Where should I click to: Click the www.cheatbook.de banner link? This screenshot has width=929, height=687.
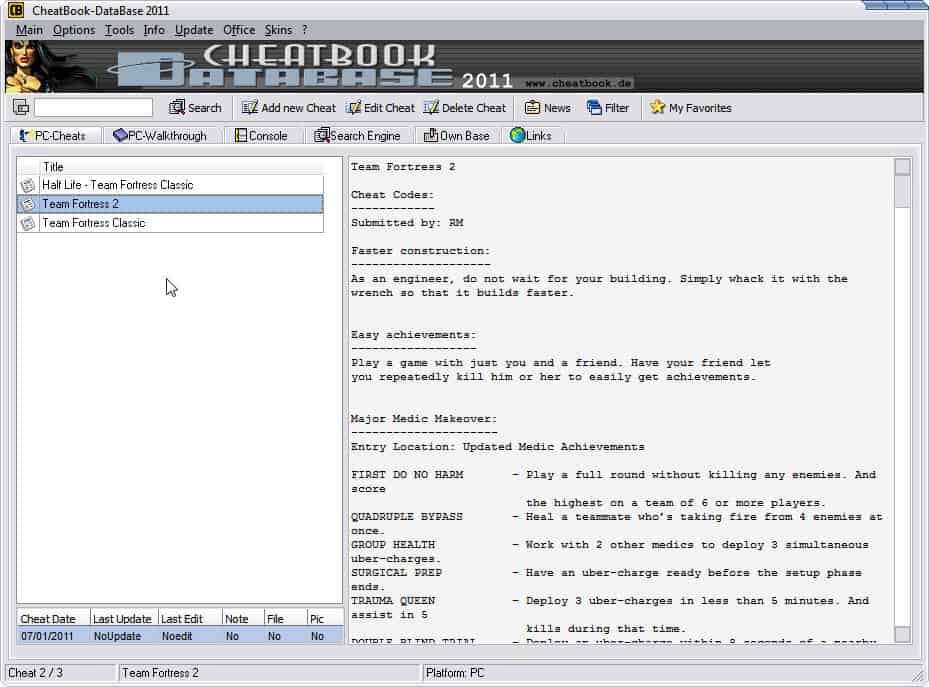[x=578, y=84]
